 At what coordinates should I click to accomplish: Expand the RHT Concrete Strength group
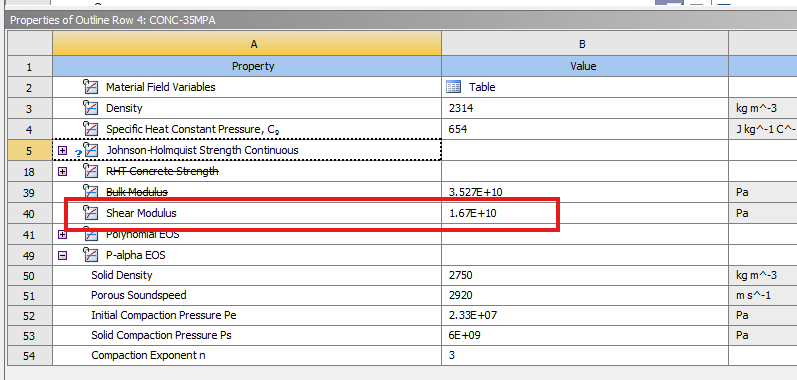[x=63, y=172]
